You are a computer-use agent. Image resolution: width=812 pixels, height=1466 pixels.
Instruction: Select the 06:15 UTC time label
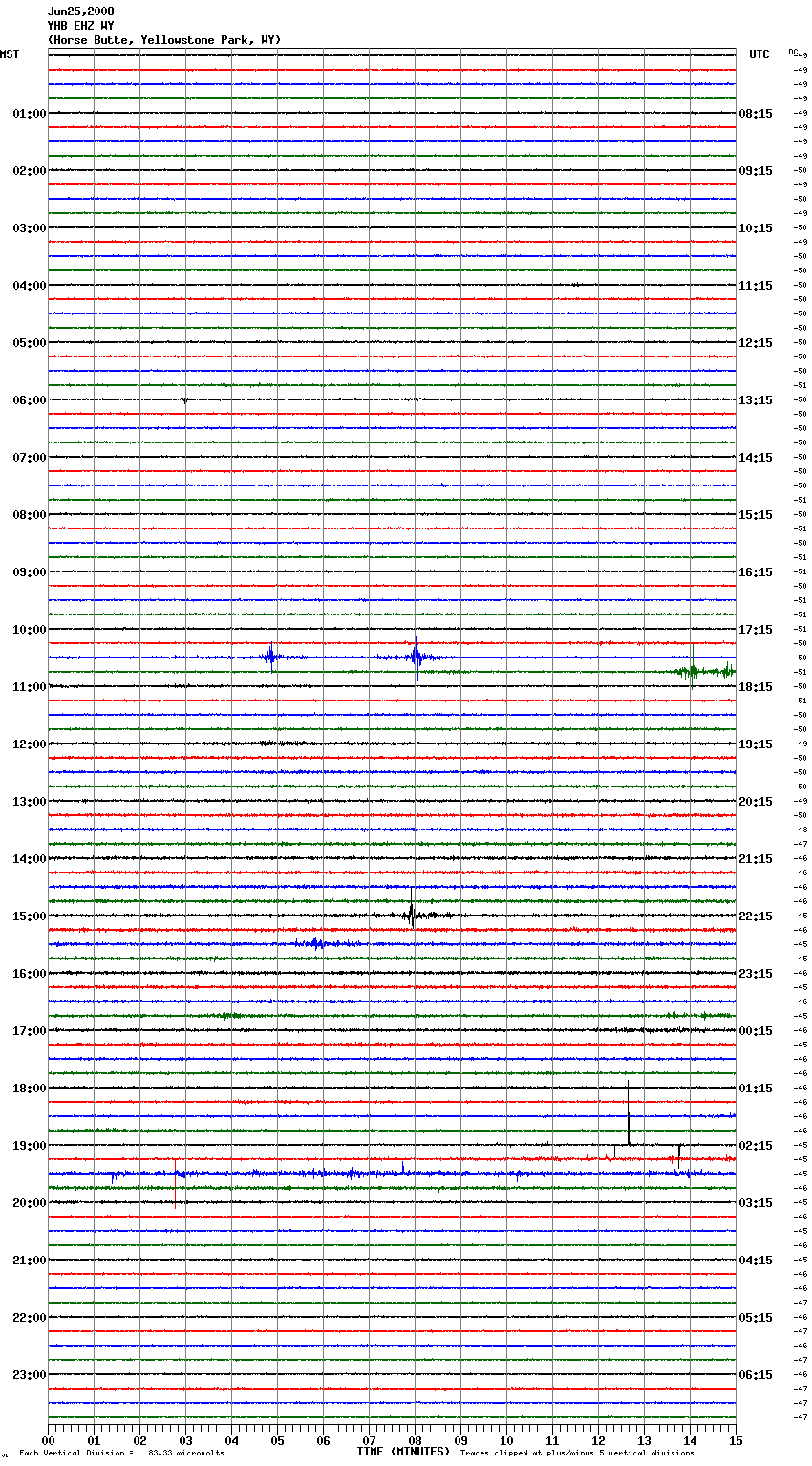(x=756, y=1375)
